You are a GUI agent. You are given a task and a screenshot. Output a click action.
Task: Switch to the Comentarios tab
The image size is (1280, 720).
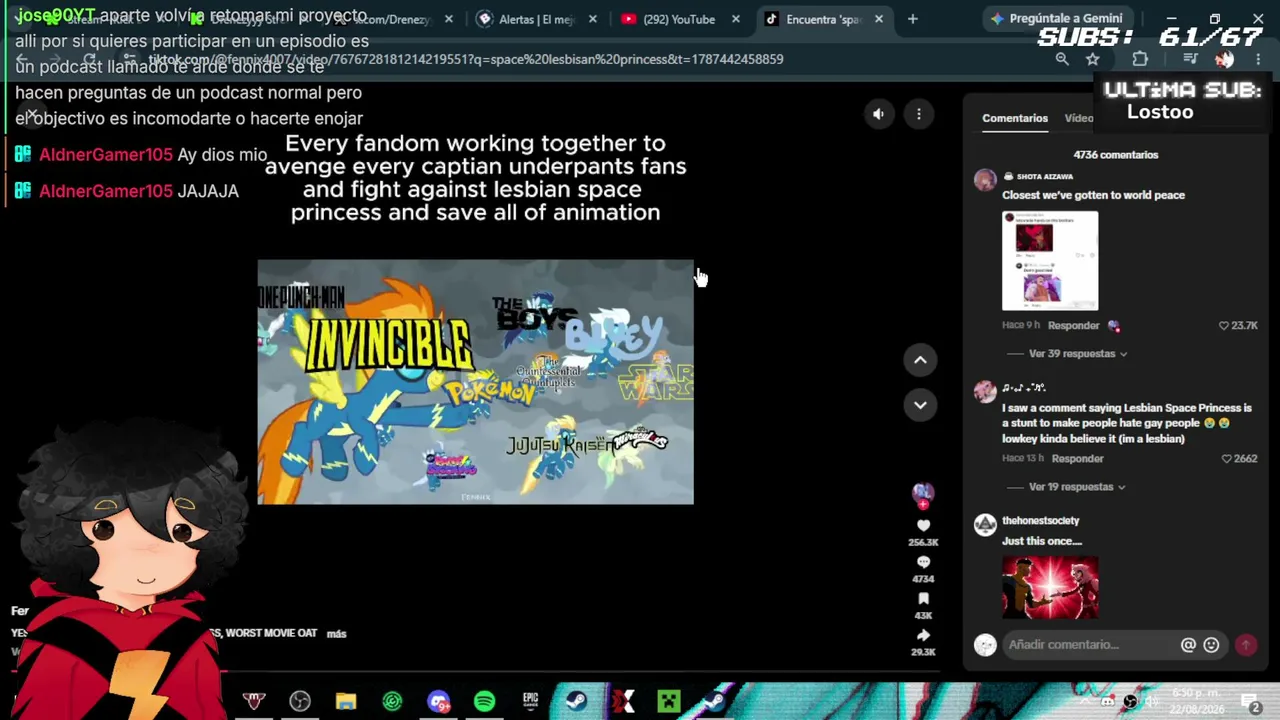tap(1015, 118)
